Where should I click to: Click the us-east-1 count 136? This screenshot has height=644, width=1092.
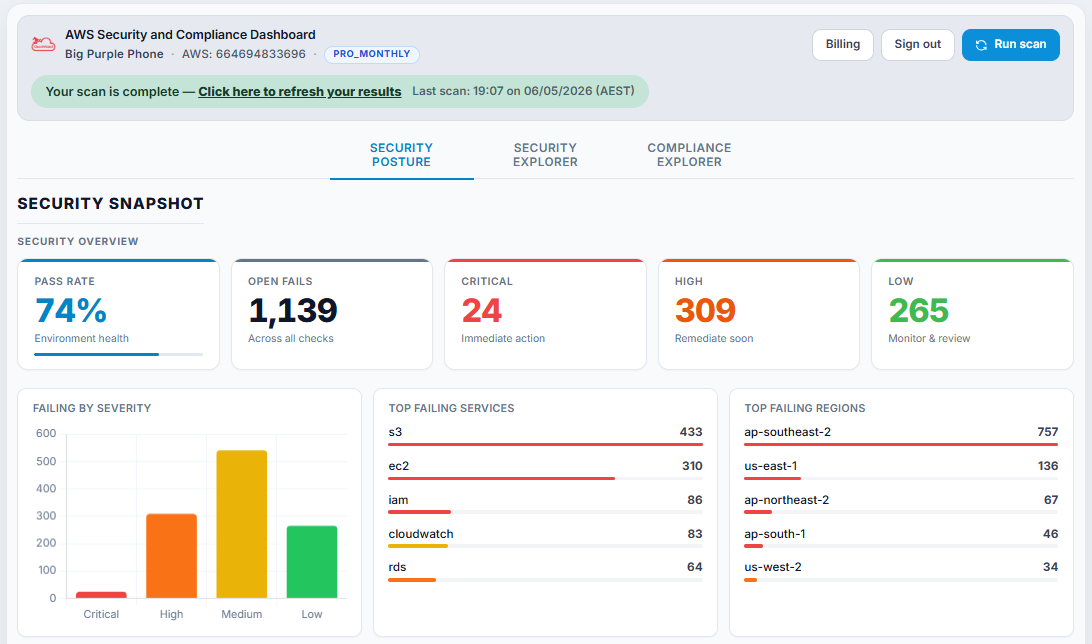point(1047,466)
